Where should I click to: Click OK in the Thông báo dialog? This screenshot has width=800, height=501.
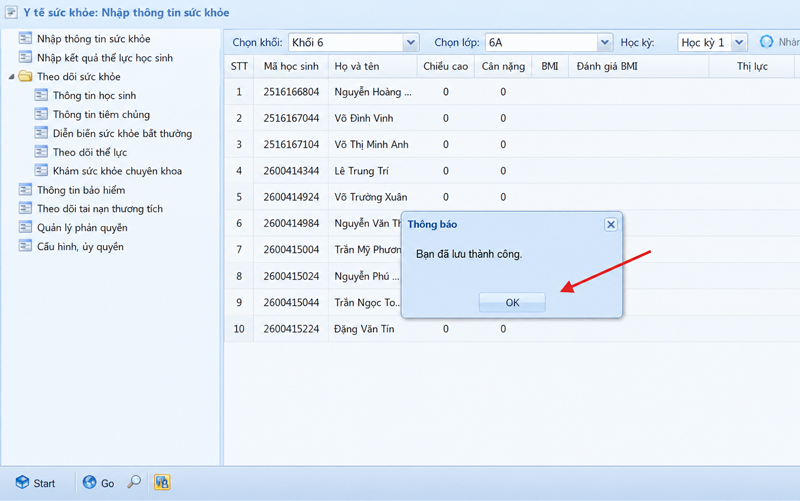click(512, 303)
